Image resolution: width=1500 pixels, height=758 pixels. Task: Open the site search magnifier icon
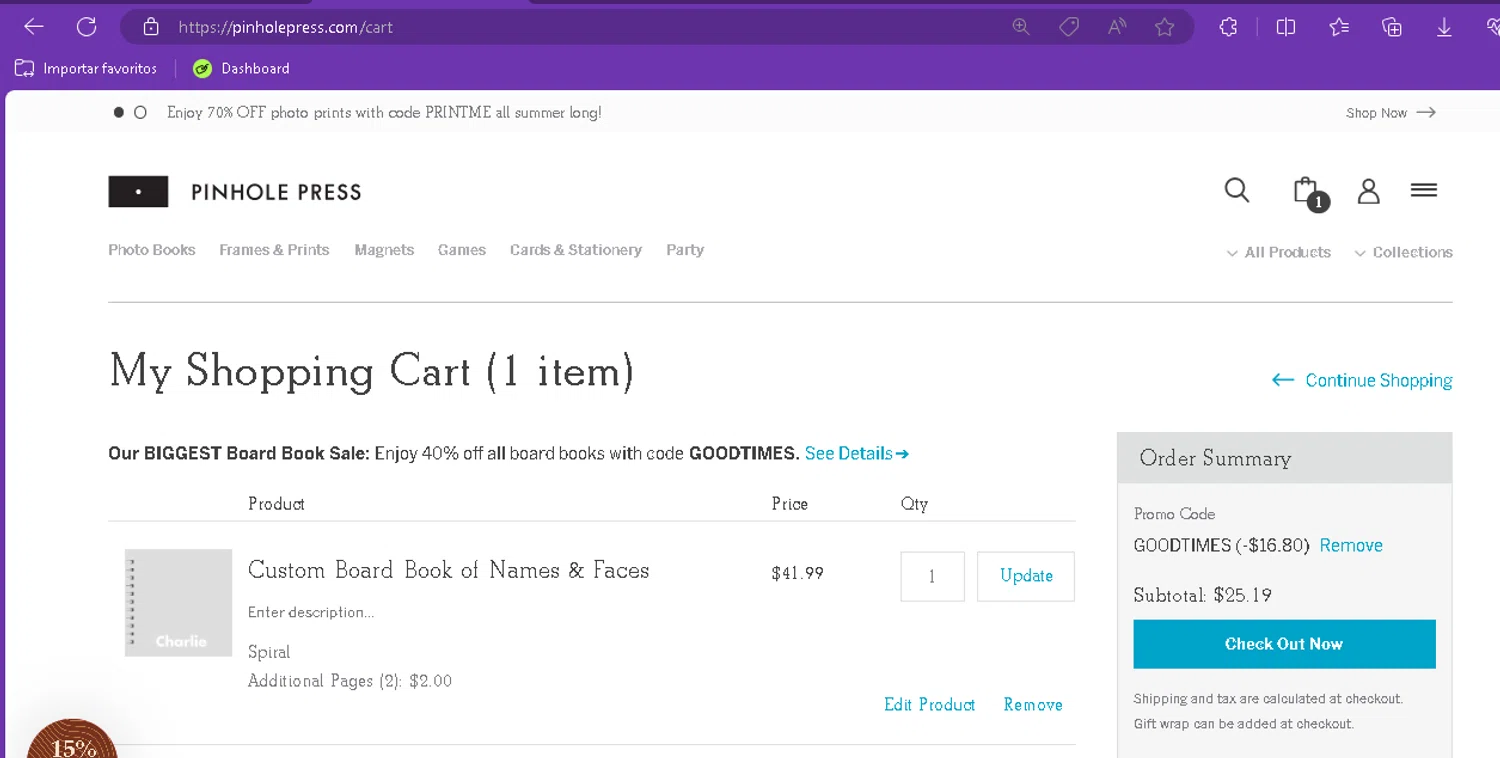[x=1237, y=190]
